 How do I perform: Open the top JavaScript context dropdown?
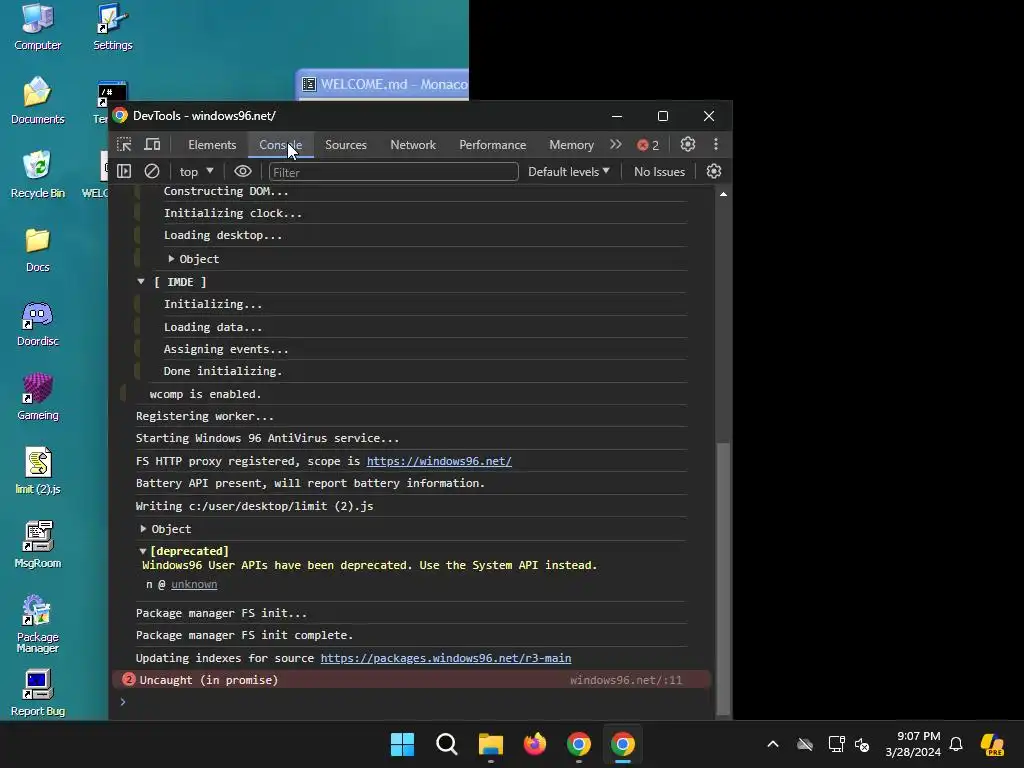pyautogui.click(x=197, y=172)
